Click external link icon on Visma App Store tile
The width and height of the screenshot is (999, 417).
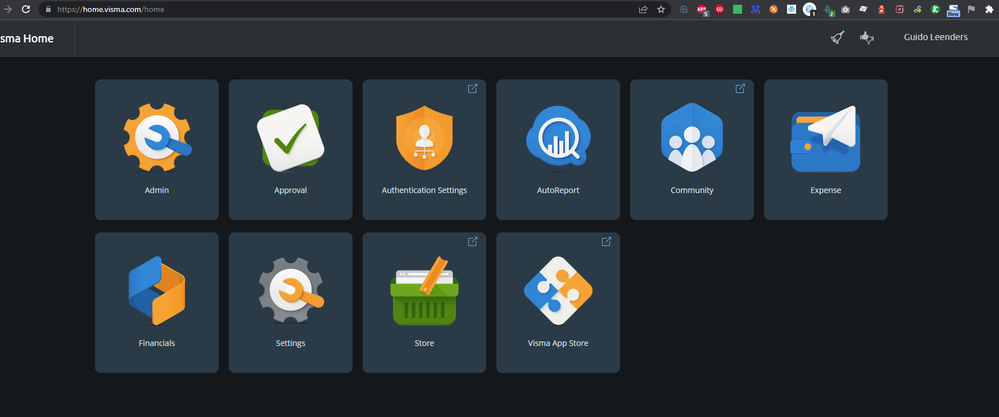(x=607, y=241)
